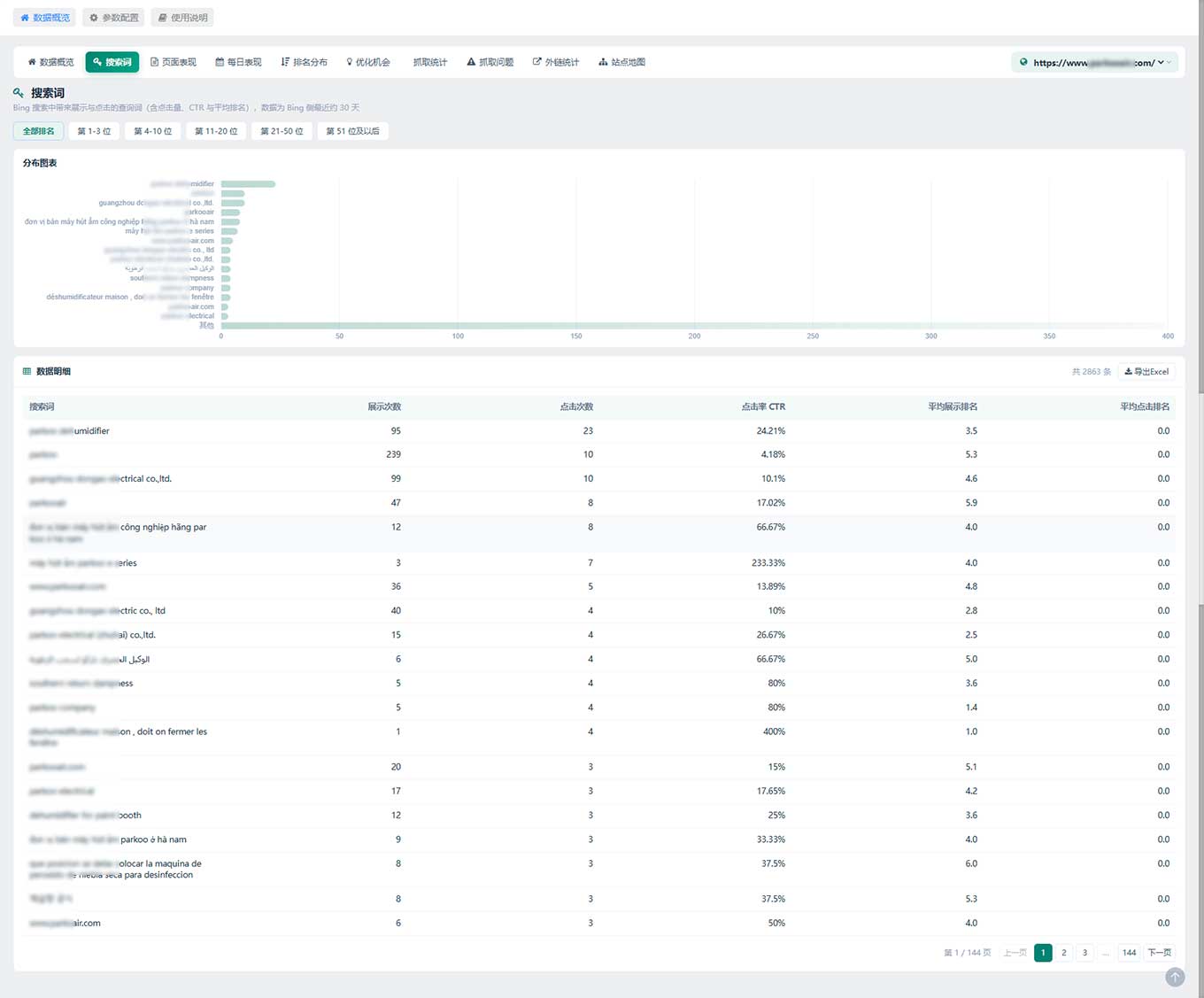
Task: Click the scroll-to-top arrow icon
Action: point(1175,977)
